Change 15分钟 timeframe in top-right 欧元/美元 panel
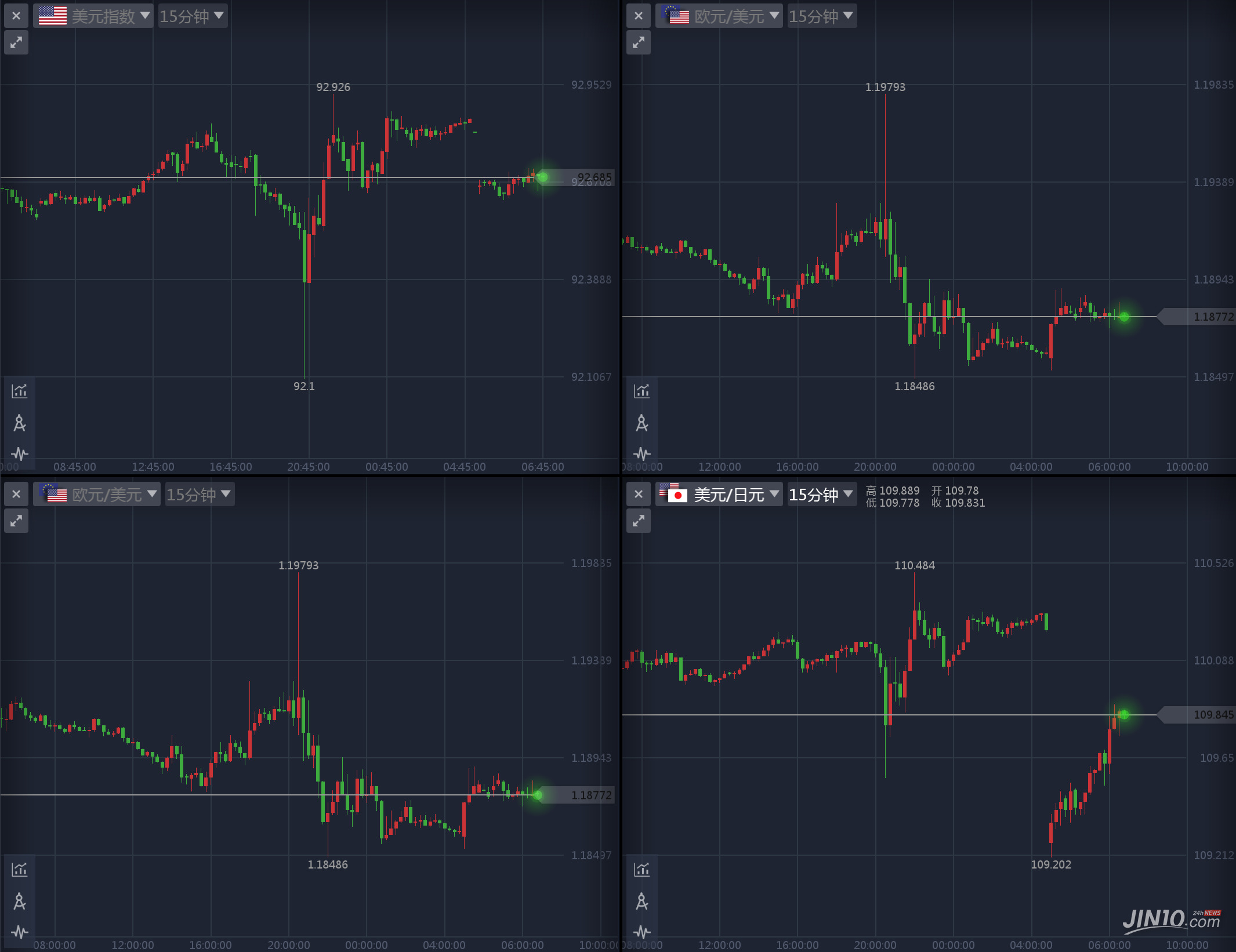This screenshot has height=952, width=1236. [822, 16]
